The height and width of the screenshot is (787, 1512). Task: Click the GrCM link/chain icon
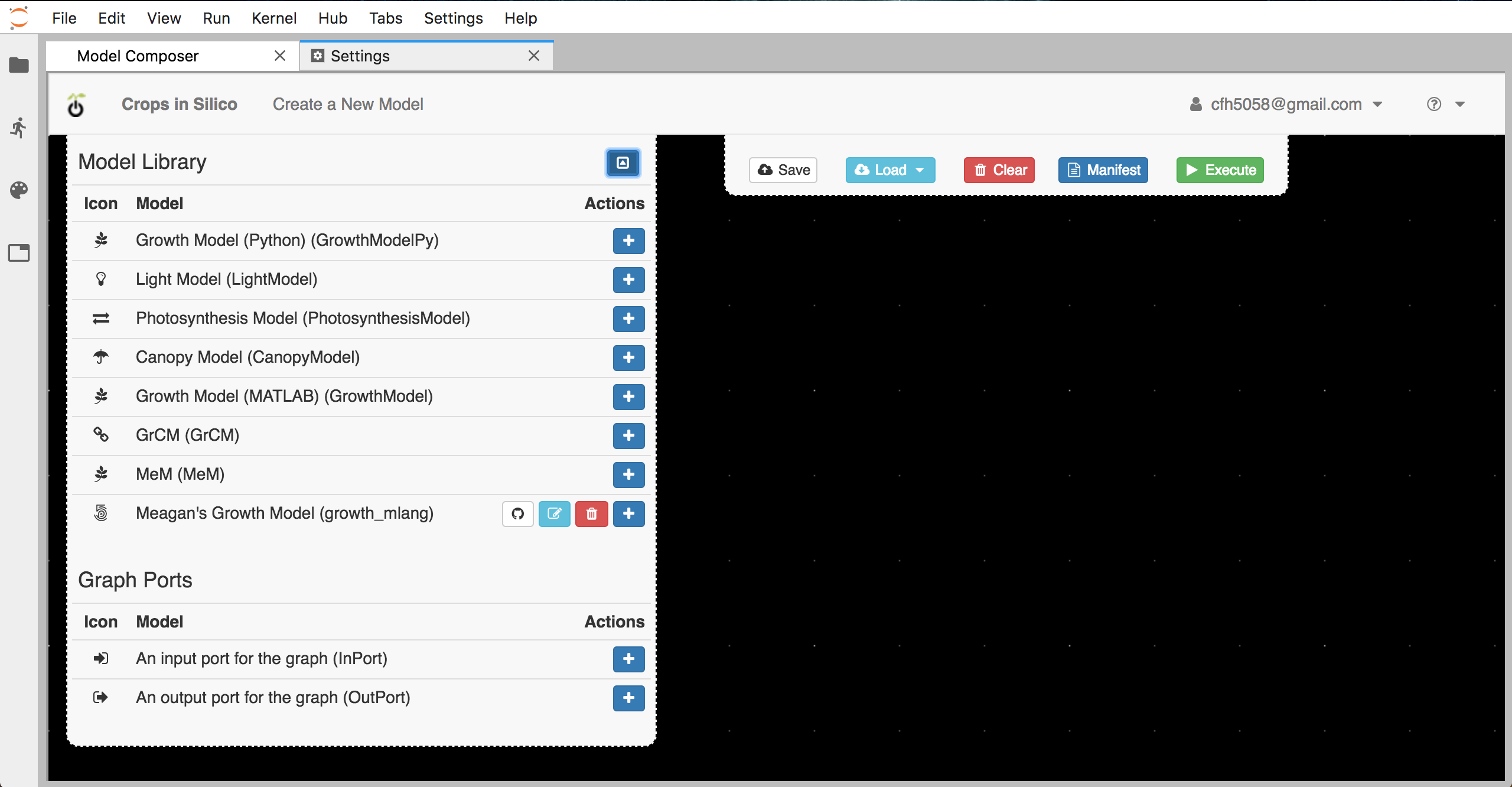pyautogui.click(x=100, y=434)
